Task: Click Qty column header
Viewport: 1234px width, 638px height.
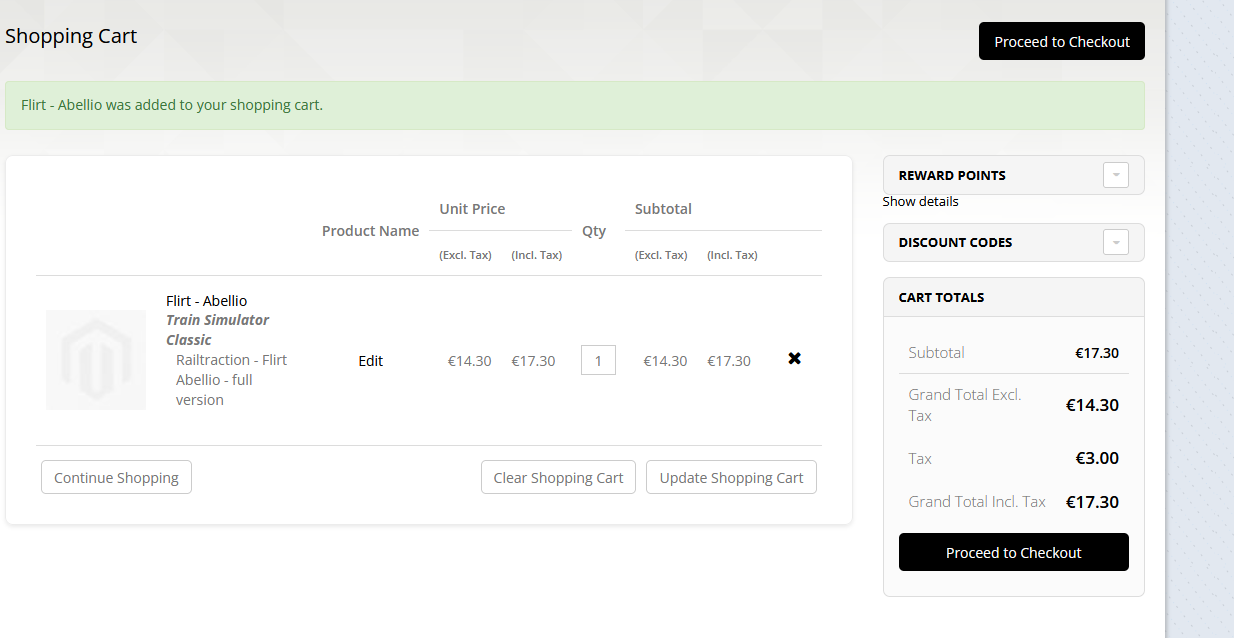Action: [594, 231]
